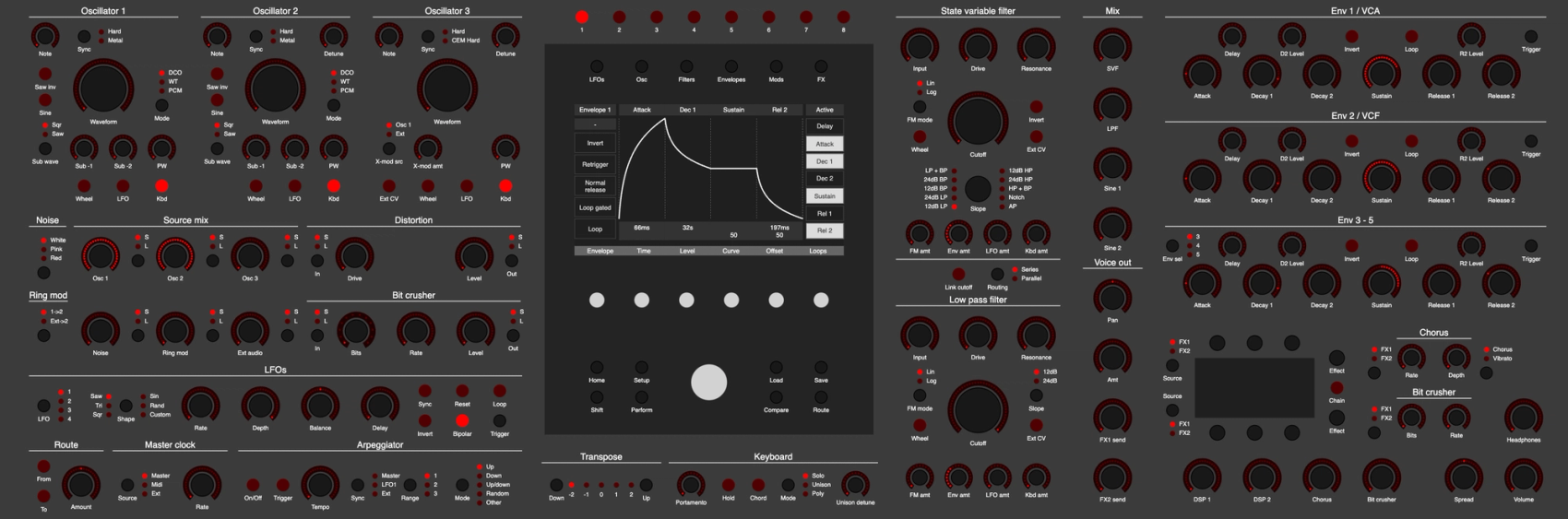Toggle Oscillator 2 LFO modulation
1568x519 pixels.
[294, 186]
